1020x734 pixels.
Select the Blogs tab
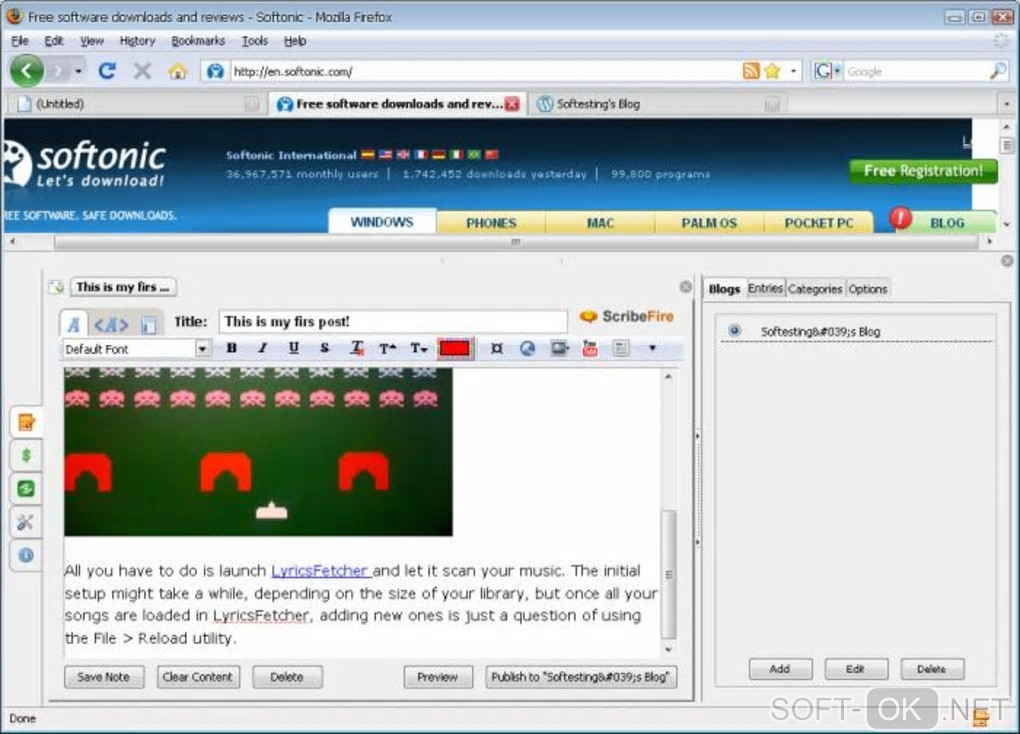click(725, 289)
